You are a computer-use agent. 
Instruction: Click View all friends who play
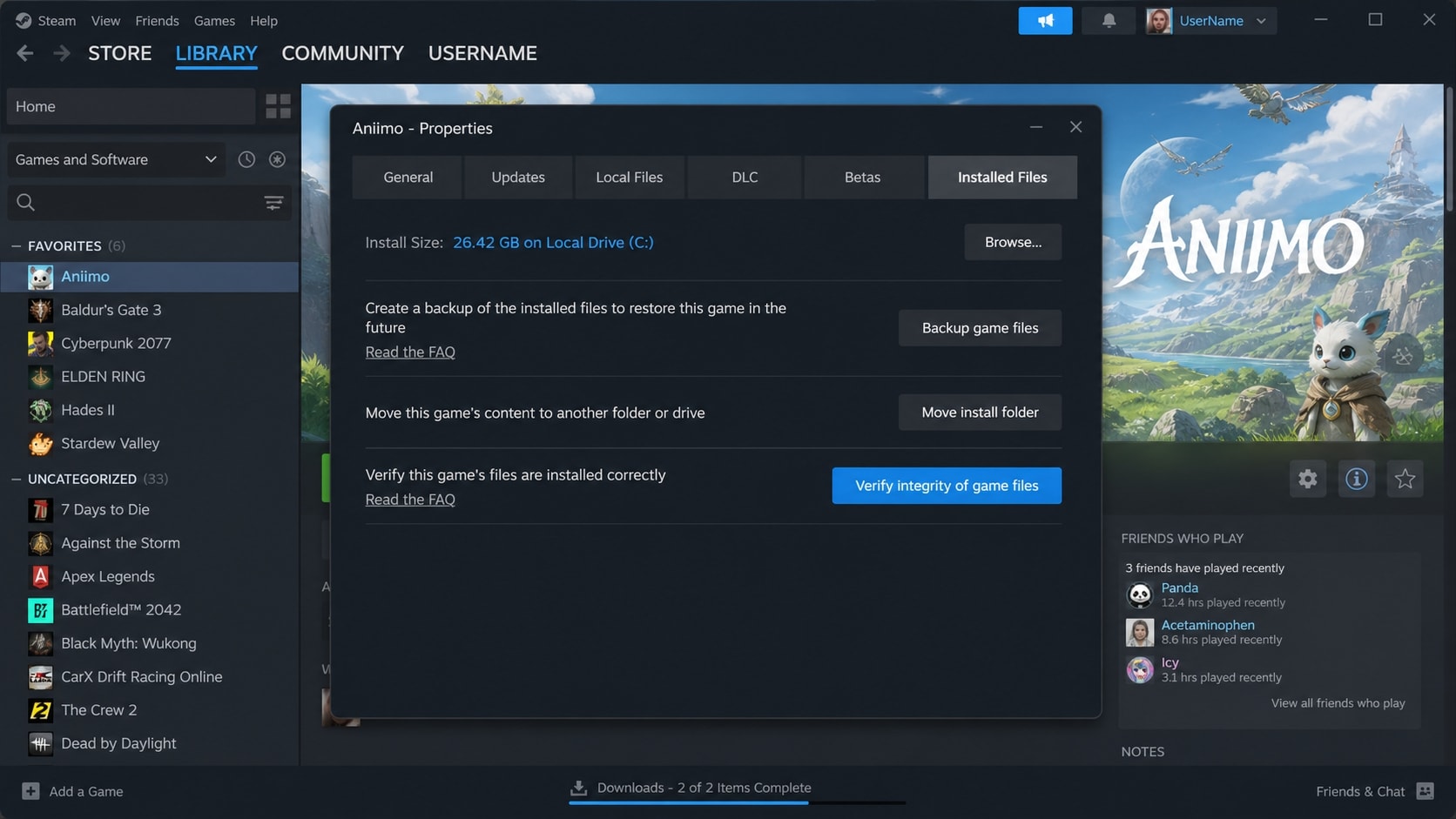coord(1338,703)
